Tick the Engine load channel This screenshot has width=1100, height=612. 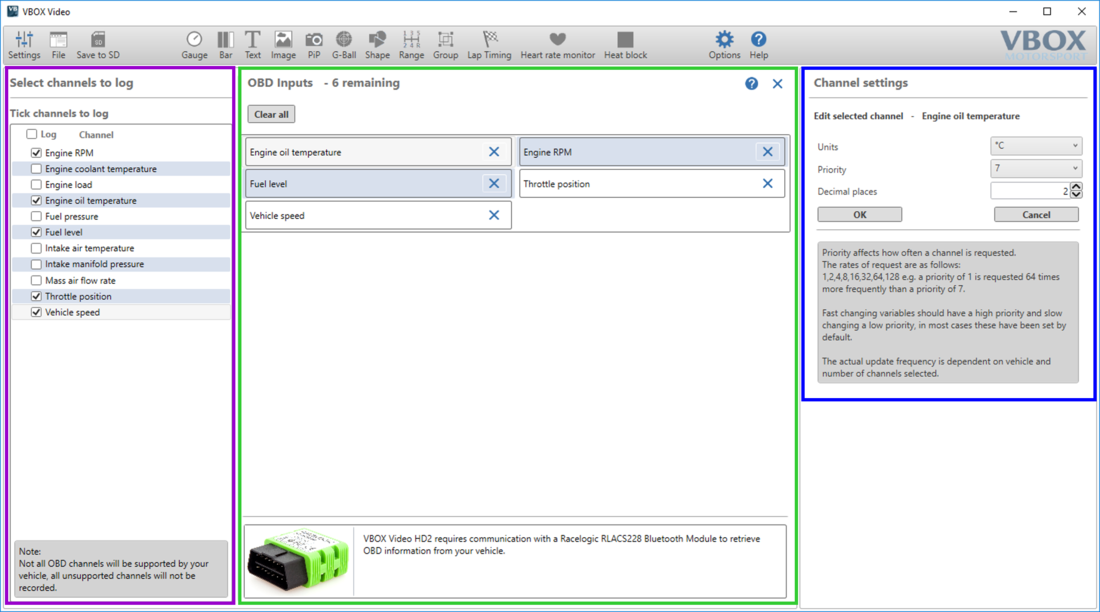pos(36,185)
